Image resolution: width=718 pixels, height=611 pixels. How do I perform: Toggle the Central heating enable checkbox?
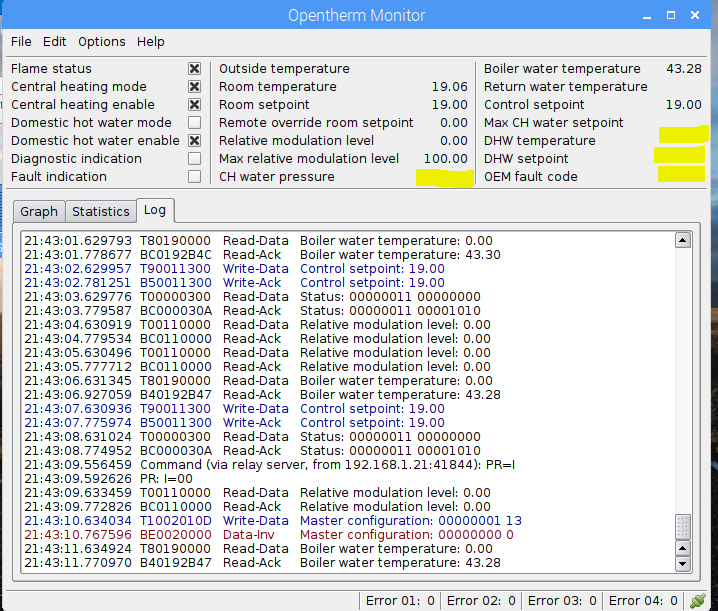click(194, 104)
